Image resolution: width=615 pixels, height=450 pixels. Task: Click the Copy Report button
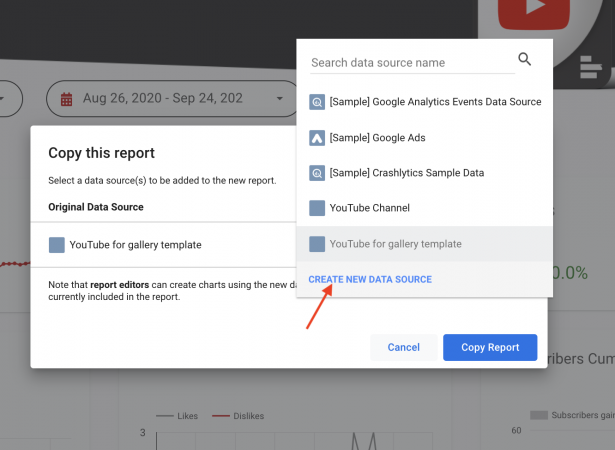coord(490,347)
